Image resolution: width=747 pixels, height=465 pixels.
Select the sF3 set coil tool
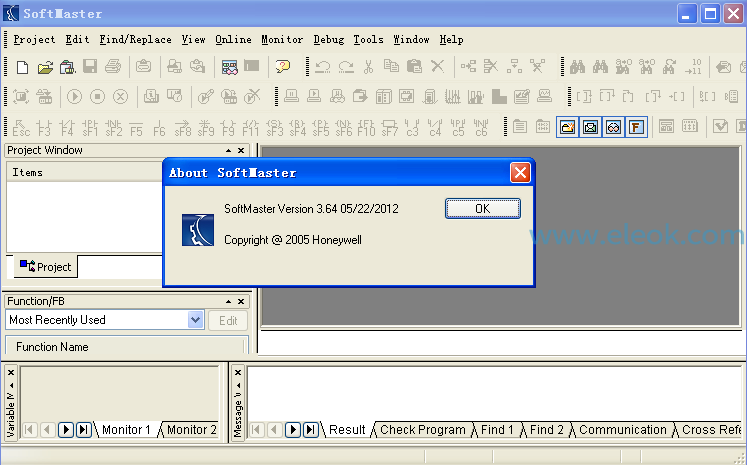click(x=274, y=128)
